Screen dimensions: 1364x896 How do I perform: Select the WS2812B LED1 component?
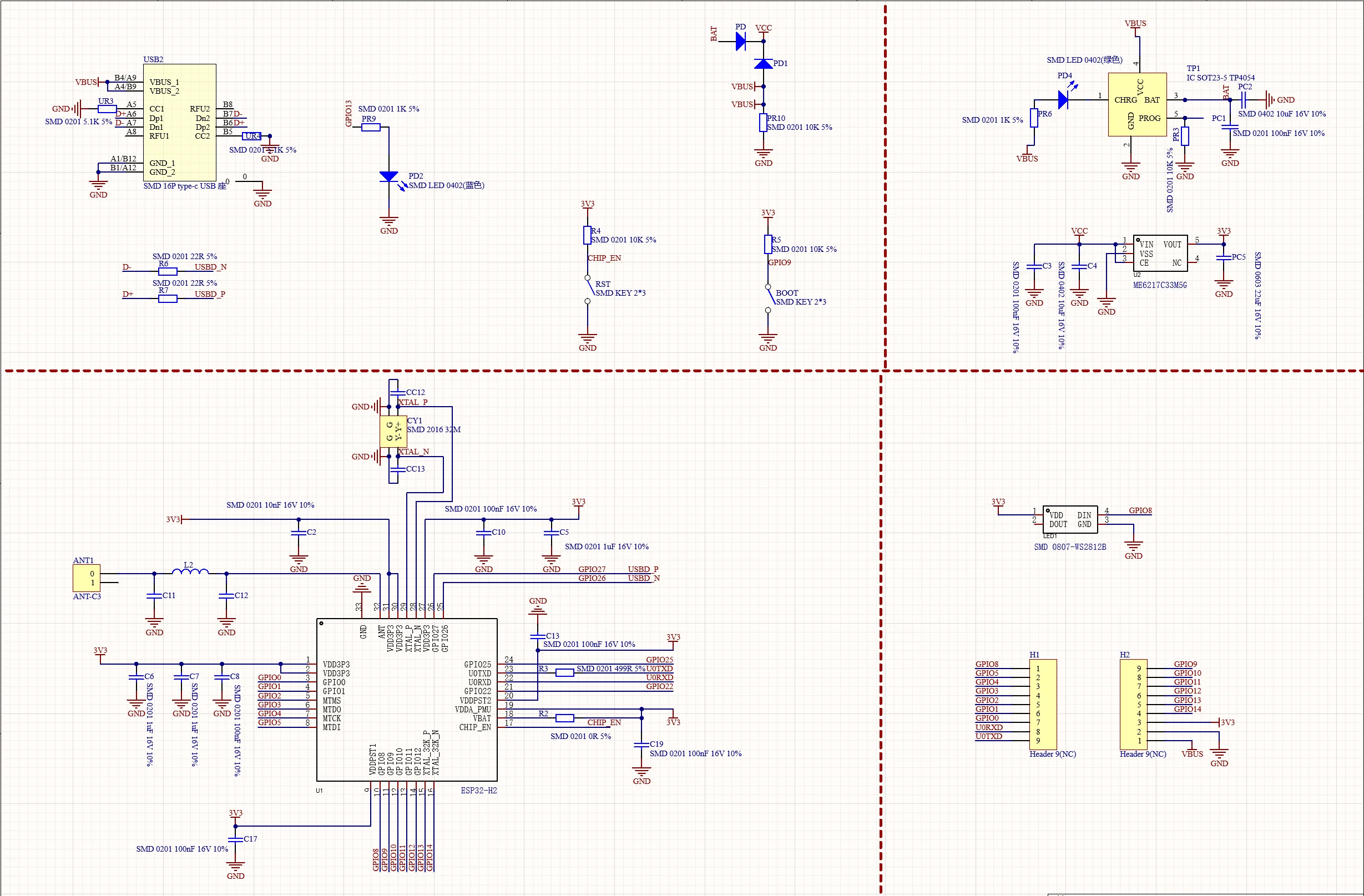[1070, 520]
